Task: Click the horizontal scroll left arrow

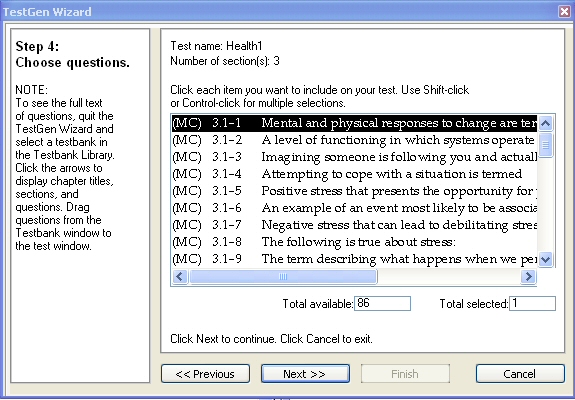Action: [180, 276]
